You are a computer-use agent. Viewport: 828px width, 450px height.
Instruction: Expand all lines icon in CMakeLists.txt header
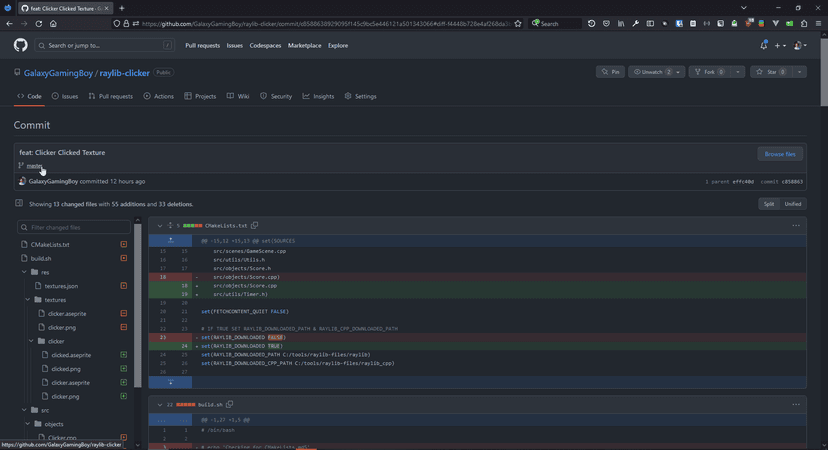(171, 226)
